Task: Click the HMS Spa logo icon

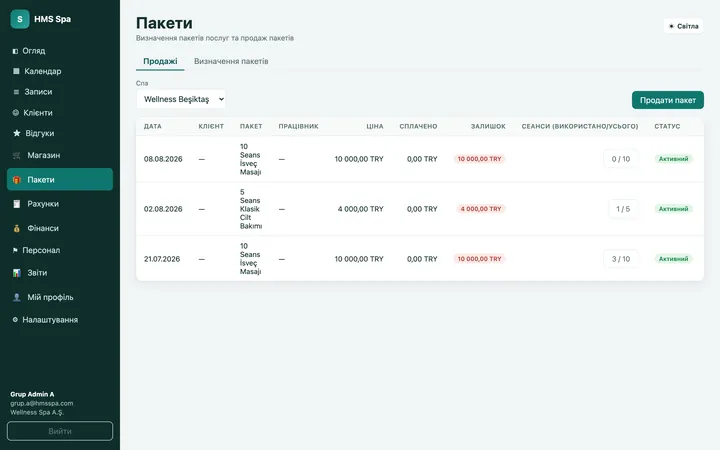Action: pos(20,19)
